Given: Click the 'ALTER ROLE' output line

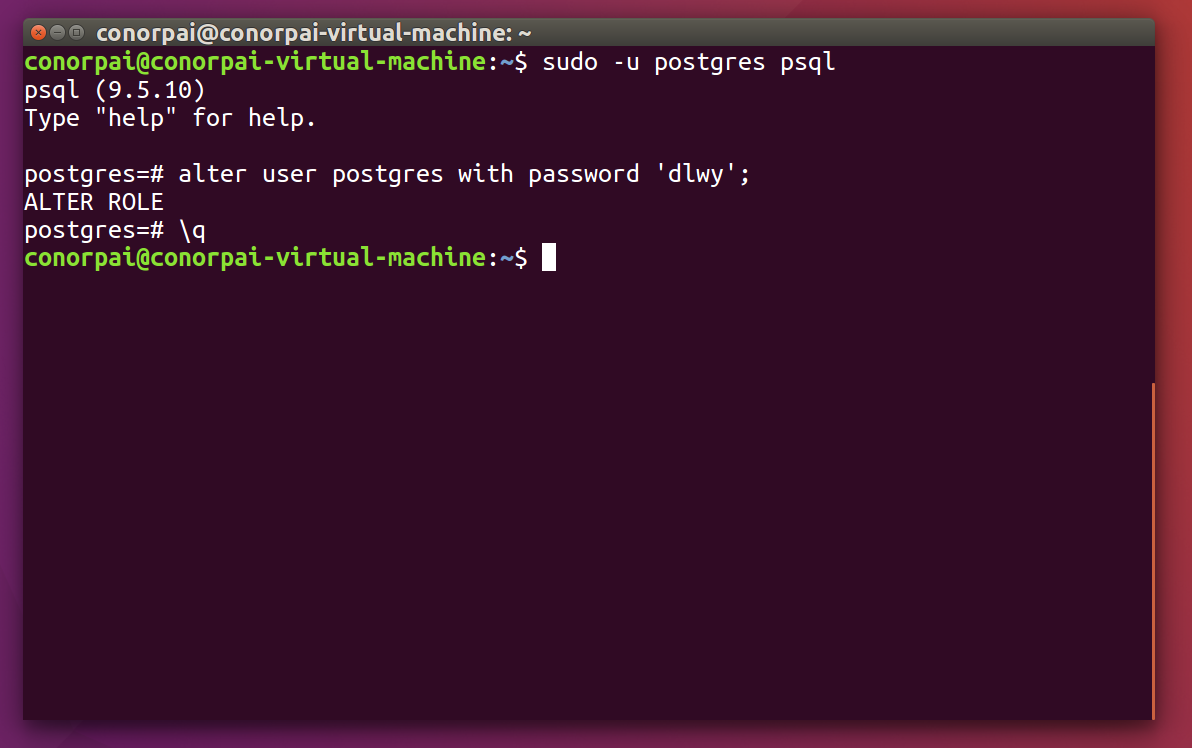Looking at the screenshot, I should (x=94, y=202).
